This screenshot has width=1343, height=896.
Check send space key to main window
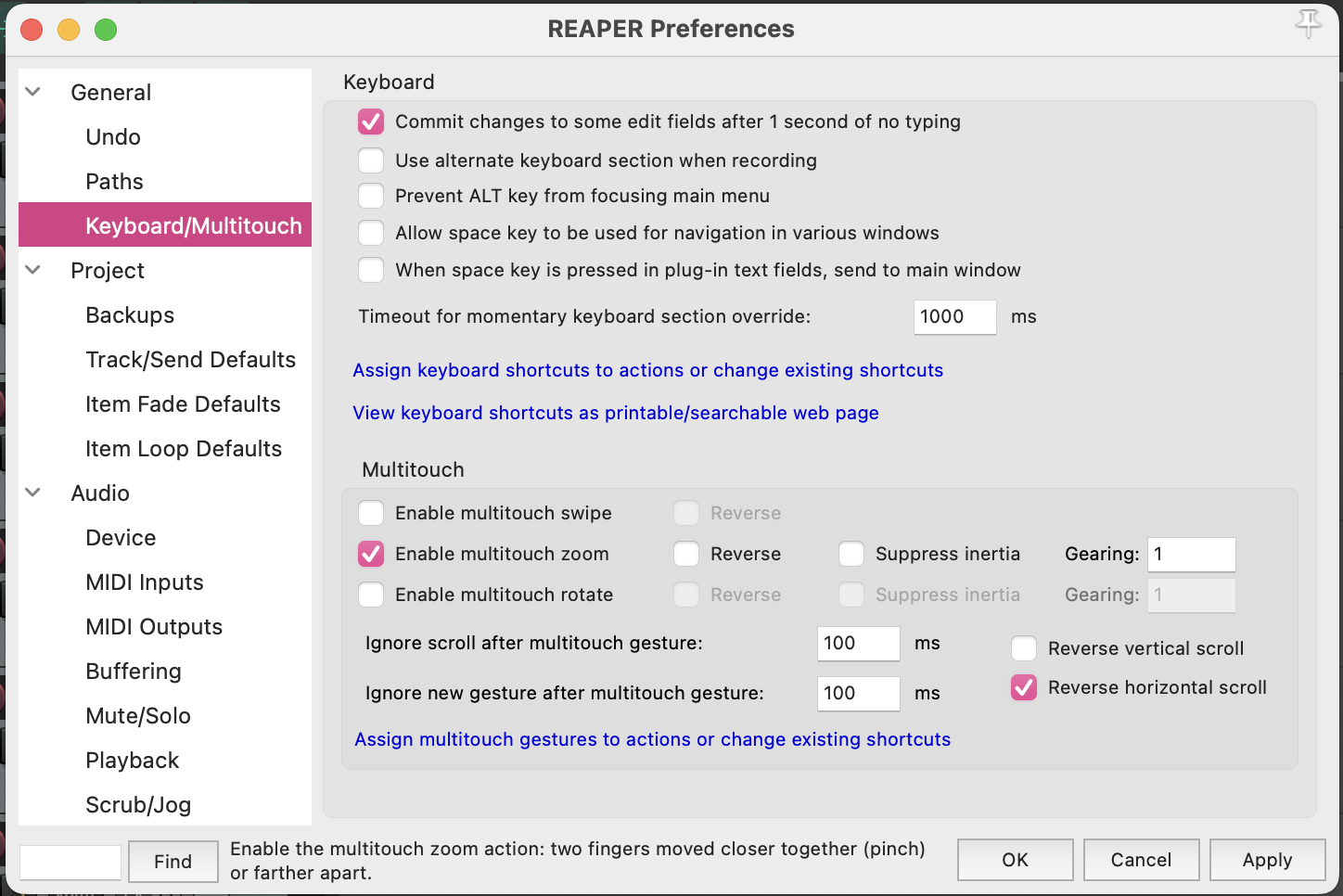[x=371, y=270]
